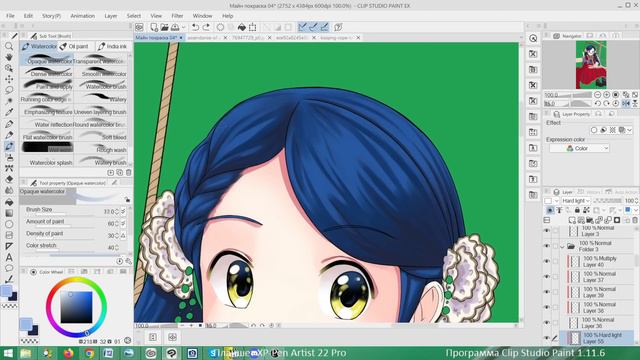Hide Layer 37 with its eye icon
Image resolution: width=640 pixels, height=360 pixels.
[x=547, y=277]
